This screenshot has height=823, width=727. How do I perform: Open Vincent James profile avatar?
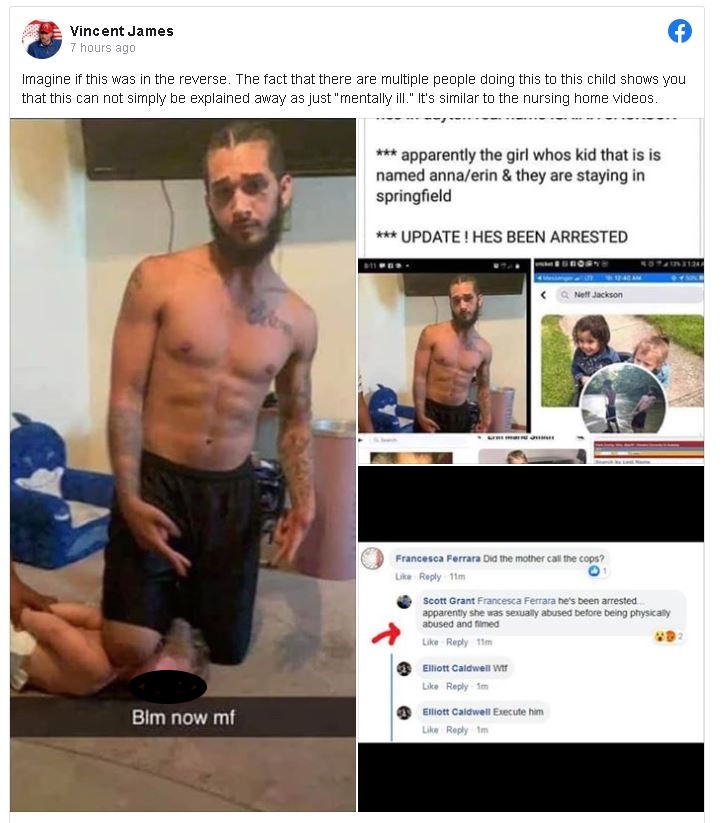(x=41, y=39)
